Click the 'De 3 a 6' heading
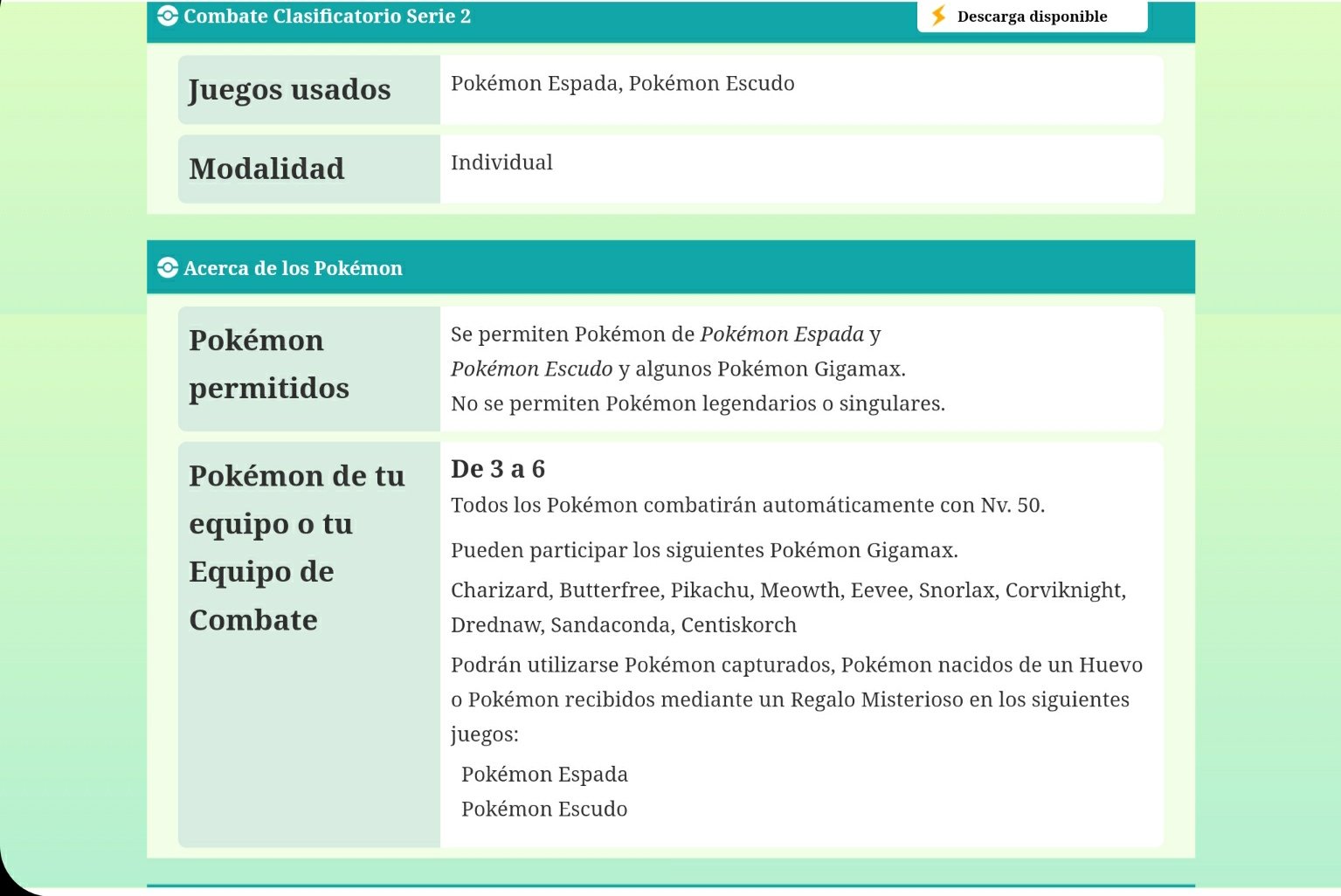 coord(498,469)
